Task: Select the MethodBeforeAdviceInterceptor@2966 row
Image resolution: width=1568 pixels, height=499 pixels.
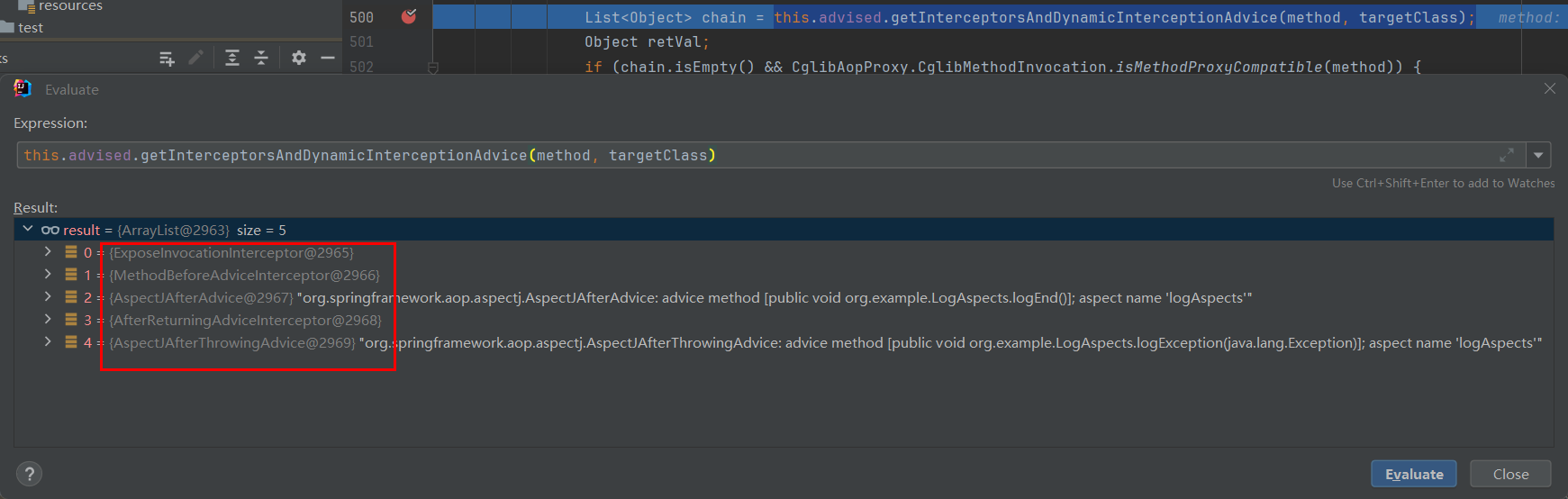Action: tap(784, 275)
